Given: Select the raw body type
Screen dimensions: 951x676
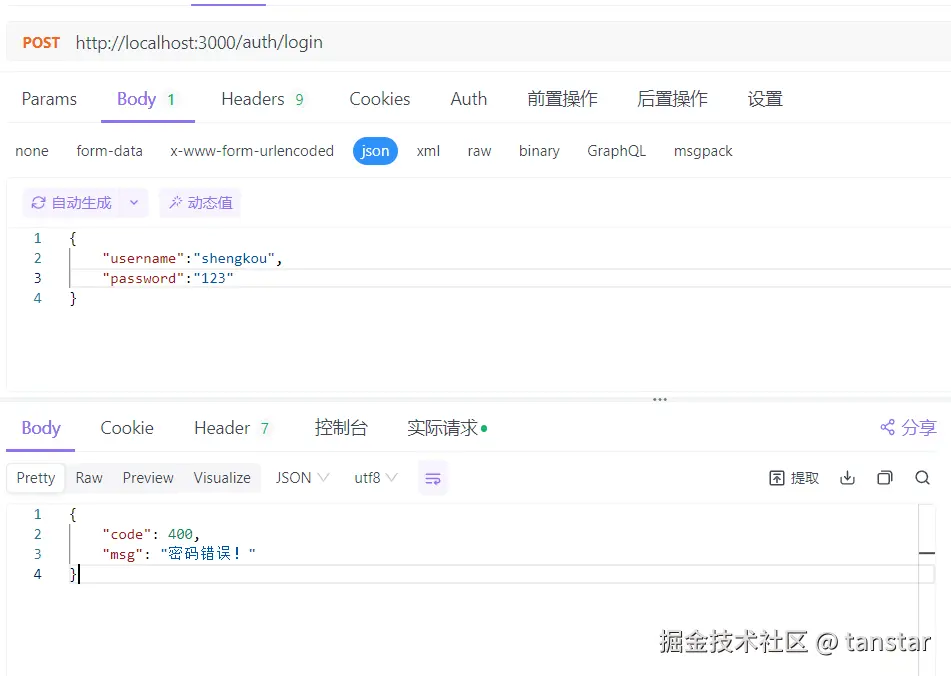Looking at the screenshot, I should [x=479, y=151].
